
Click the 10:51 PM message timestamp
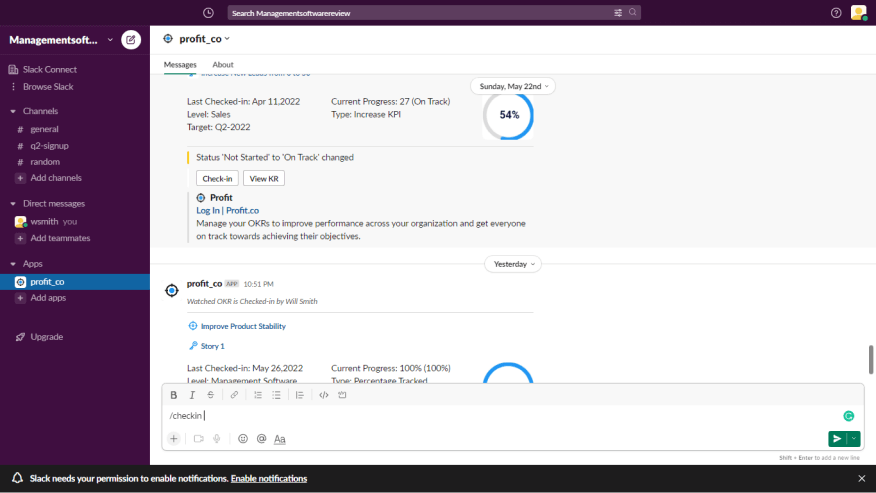[258, 285]
